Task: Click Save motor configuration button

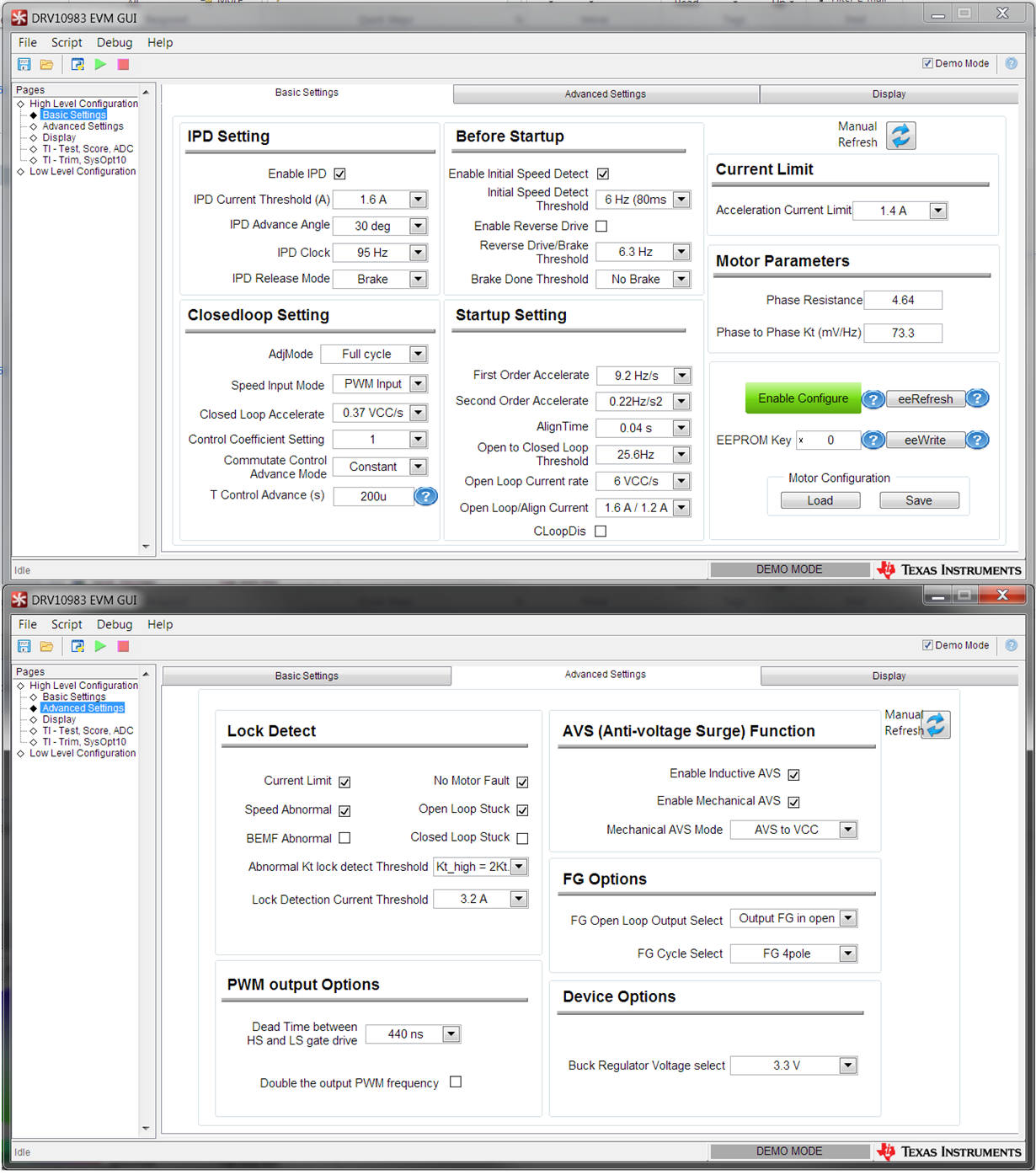Action: tap(919, 500)
